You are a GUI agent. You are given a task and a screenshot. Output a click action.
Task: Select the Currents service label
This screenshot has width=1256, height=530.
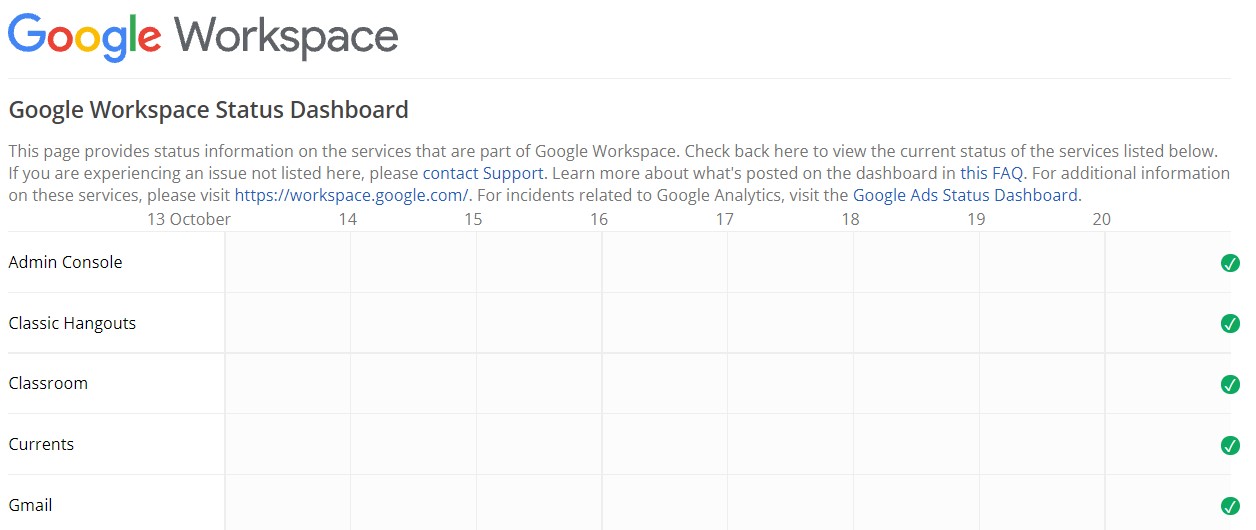click(41, 444)
